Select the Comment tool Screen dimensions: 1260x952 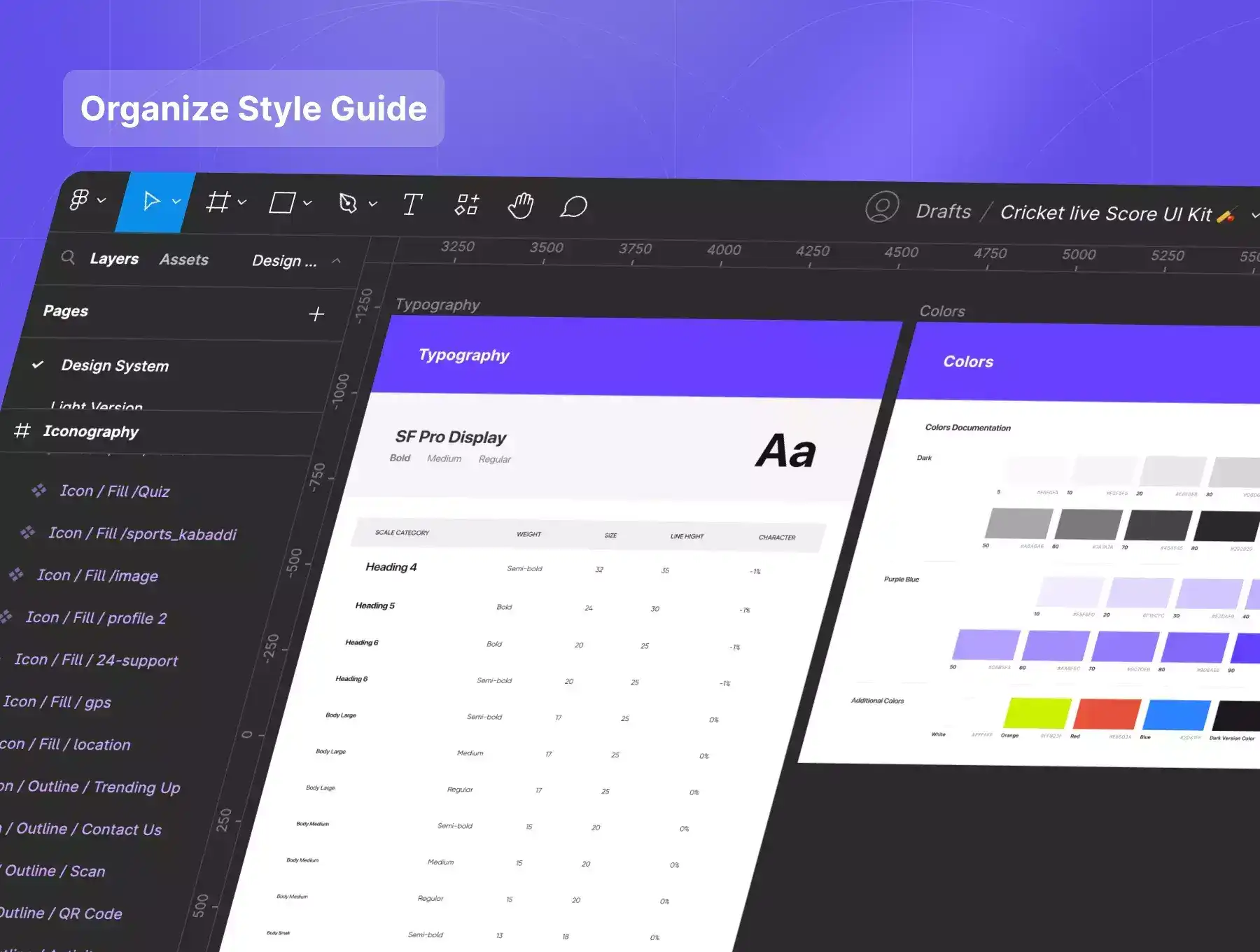[x=573, y=206]
